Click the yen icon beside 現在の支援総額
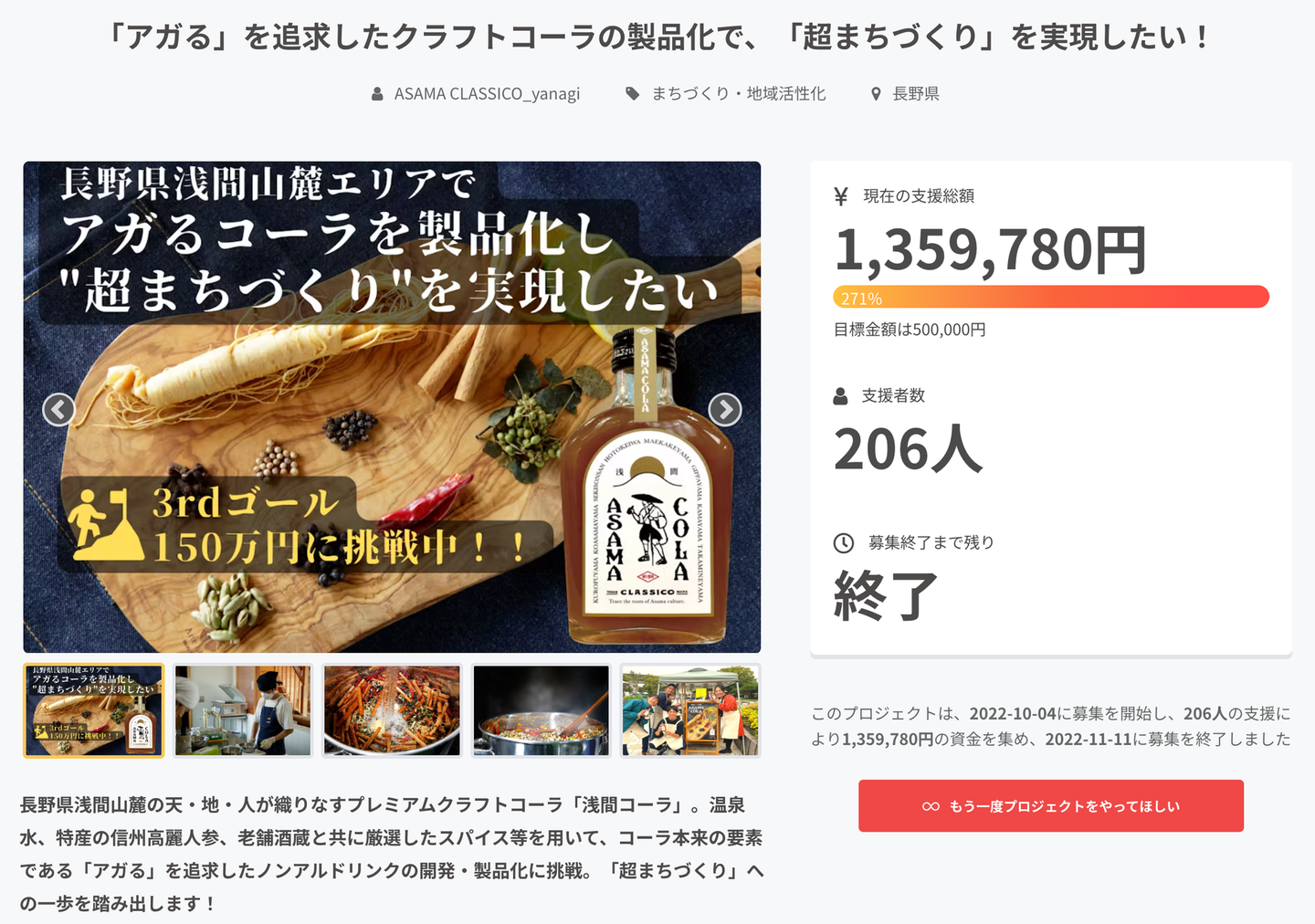1315x924 pixels. pos(841,196)
